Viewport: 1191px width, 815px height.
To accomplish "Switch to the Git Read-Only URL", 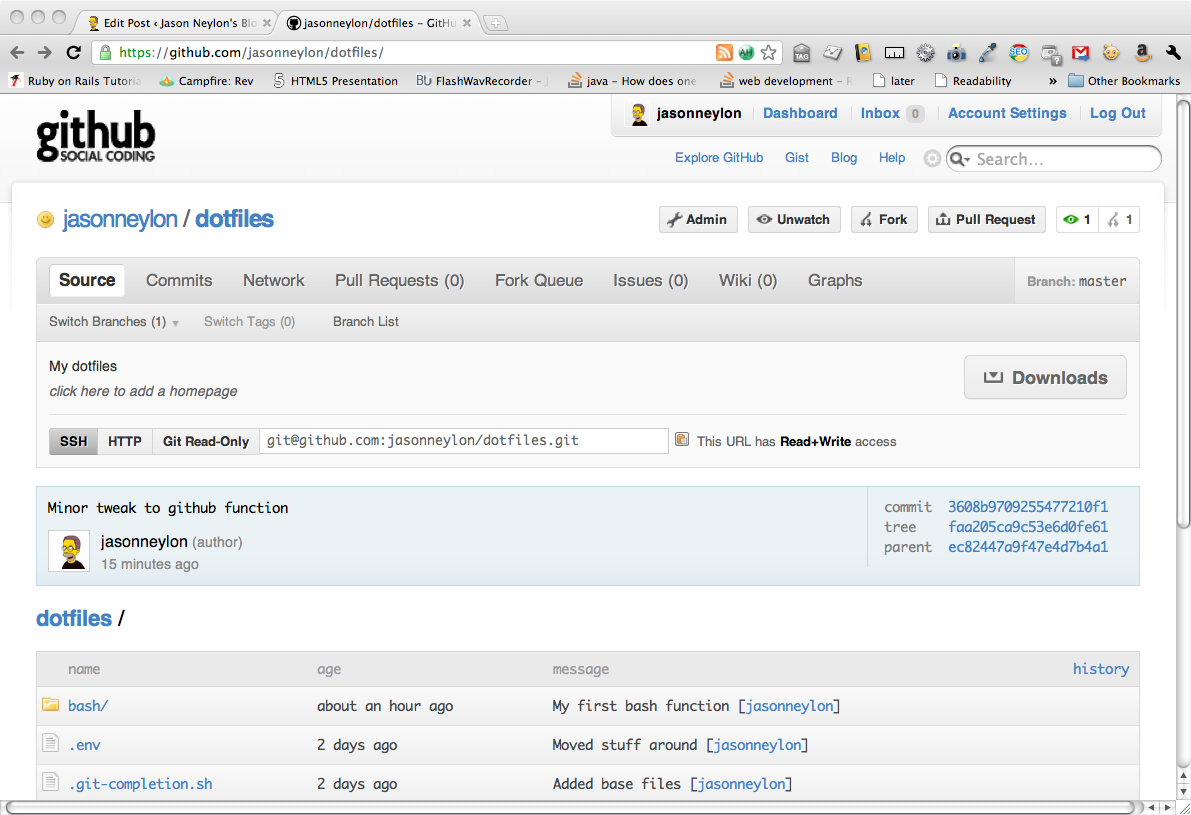I will point(205,440).
